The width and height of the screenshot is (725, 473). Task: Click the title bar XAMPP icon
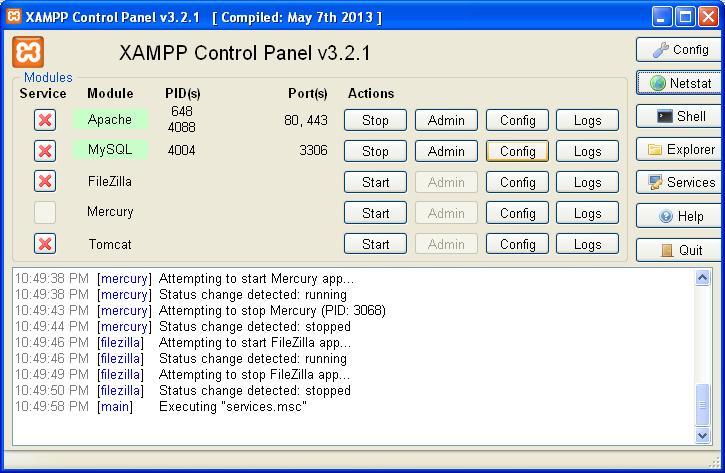coord(14,16)
